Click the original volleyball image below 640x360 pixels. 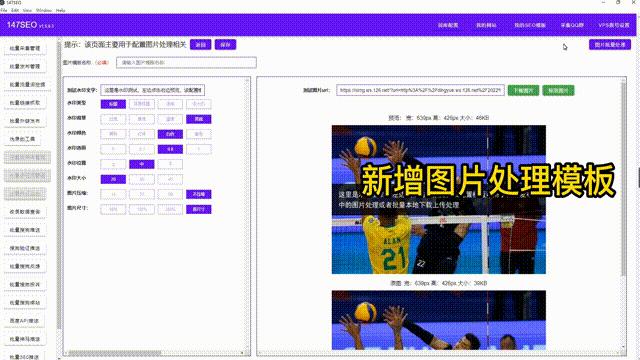[x=439, y=320]
